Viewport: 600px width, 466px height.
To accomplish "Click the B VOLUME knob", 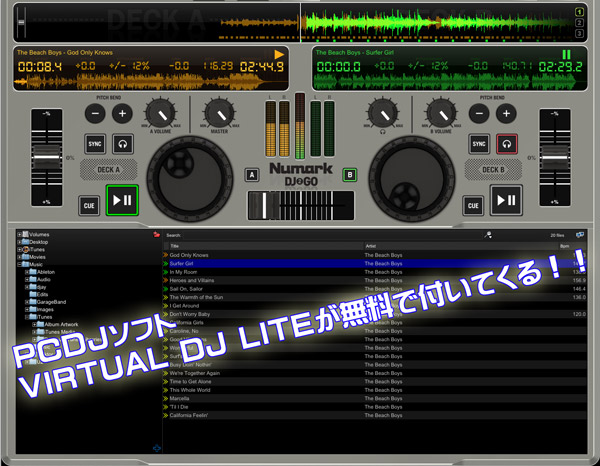I will (441, 114).
